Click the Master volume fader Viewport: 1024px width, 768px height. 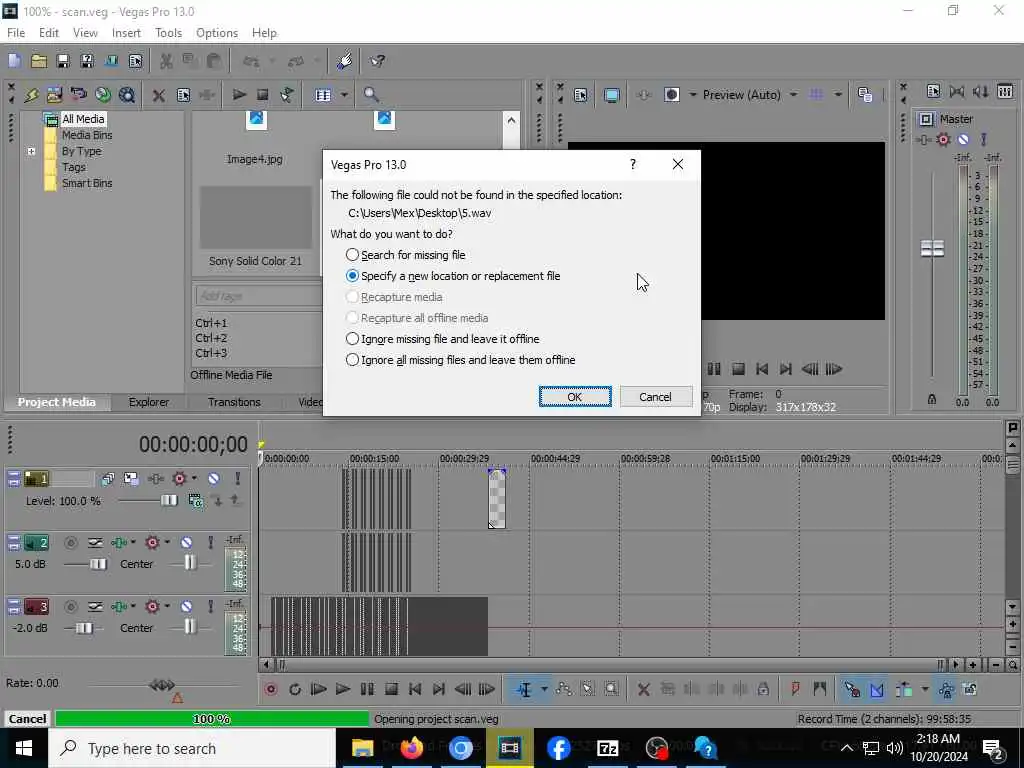pyautogui.click(x=932, y=248)
